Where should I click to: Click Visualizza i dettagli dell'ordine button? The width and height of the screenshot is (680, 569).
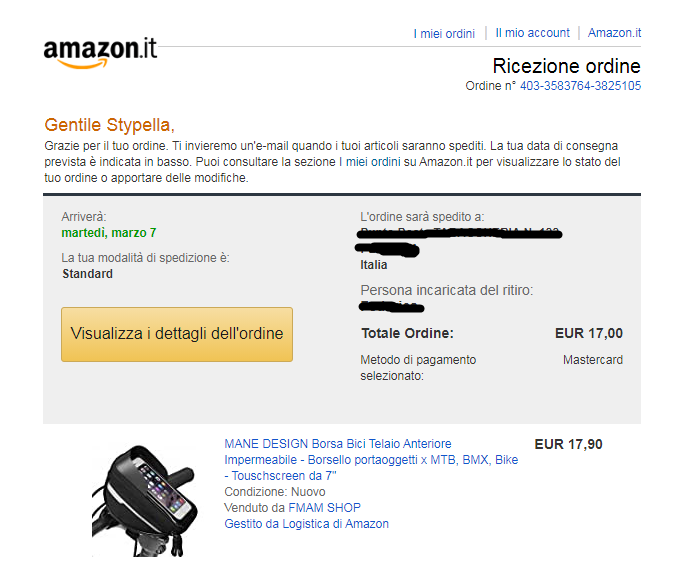(177, 334)
